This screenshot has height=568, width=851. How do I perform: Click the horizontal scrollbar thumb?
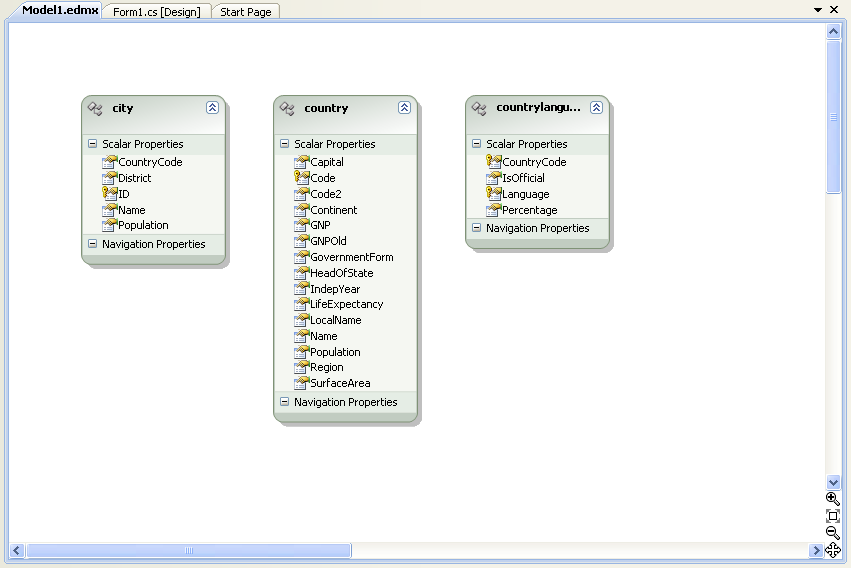tap(188, 550)
